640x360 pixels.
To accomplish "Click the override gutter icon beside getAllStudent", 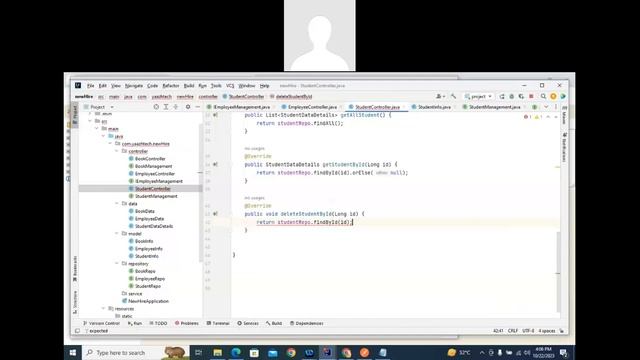I will [216, 115].
